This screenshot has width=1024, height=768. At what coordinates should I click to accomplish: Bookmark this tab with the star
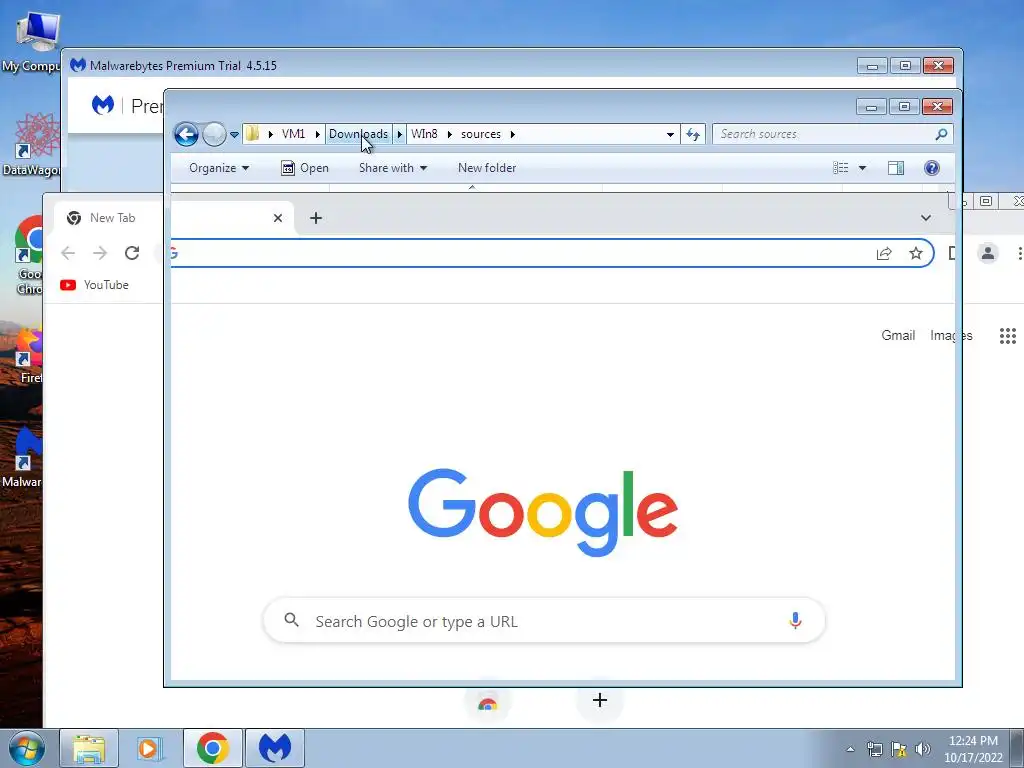916,253
